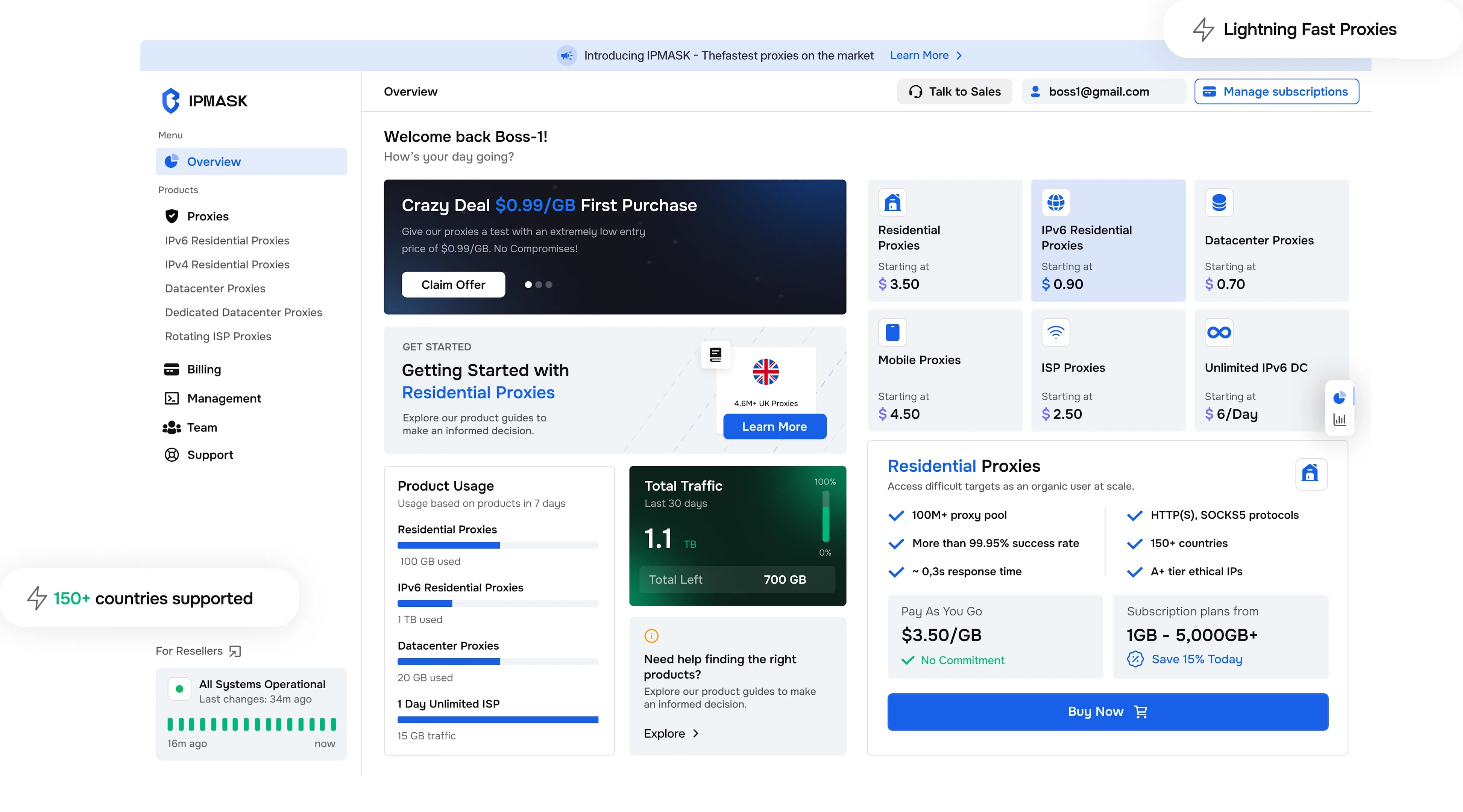Click the Unlimited IPv6 DC infinity icon
The image size is (1463, 812).
click(1219, 333)
